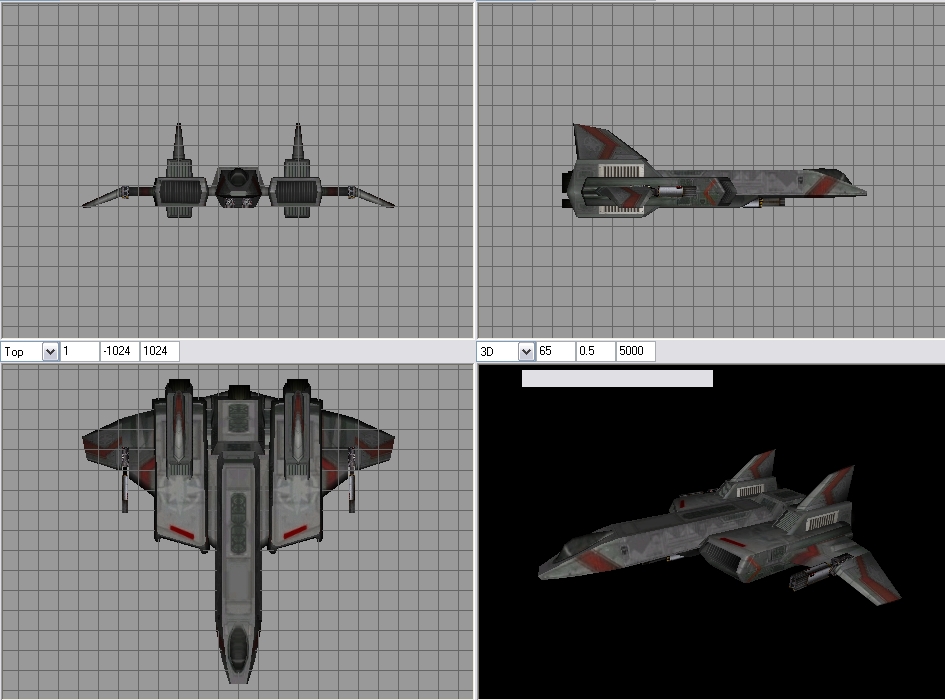
Task: Click the vertical splitter between the upper viewports
Action: (x=475, y=170)
